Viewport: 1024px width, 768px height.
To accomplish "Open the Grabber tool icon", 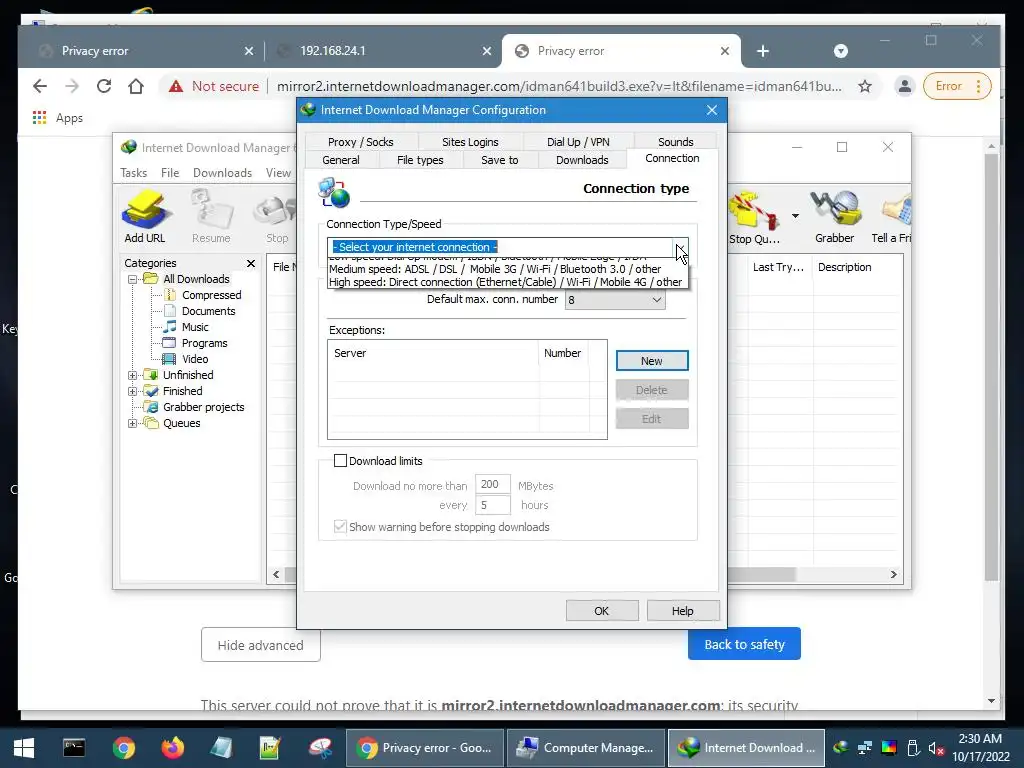I will [x=834, y=217].
